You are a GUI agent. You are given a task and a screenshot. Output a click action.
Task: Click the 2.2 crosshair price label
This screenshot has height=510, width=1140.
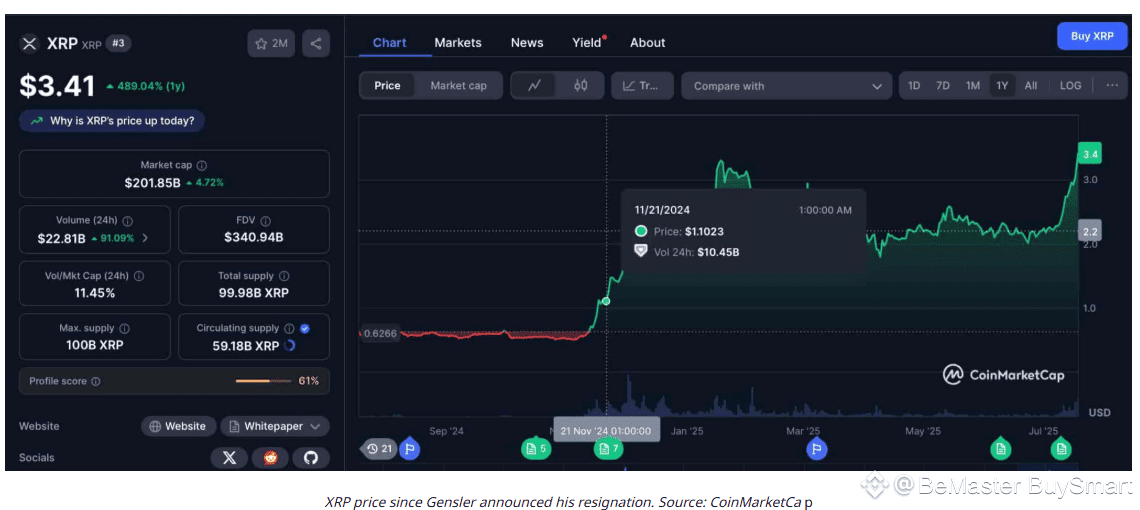1090,231
